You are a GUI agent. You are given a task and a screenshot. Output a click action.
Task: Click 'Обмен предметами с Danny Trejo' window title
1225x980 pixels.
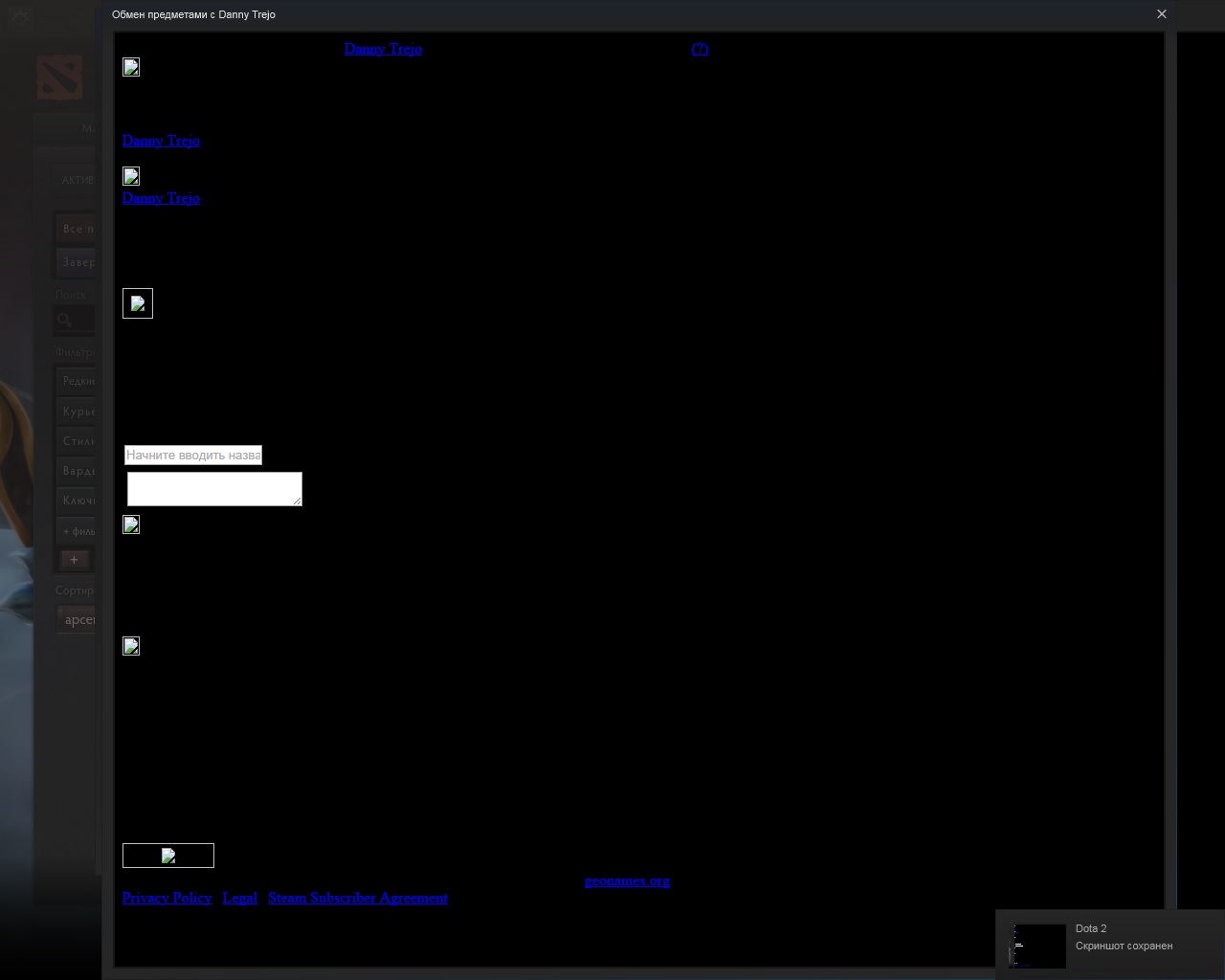point(193,14)
